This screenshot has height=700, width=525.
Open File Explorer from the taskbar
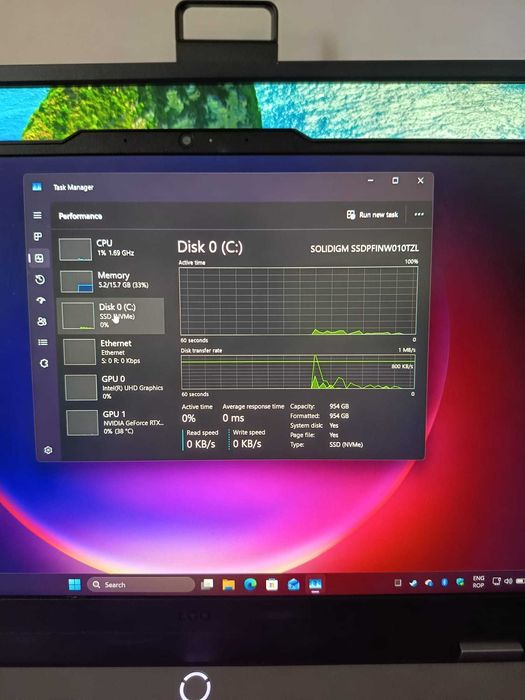pos(229,584)
